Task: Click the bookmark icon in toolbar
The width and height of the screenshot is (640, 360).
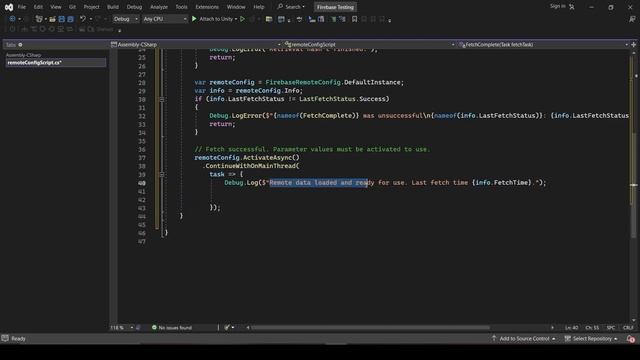Action: point(354,19)
